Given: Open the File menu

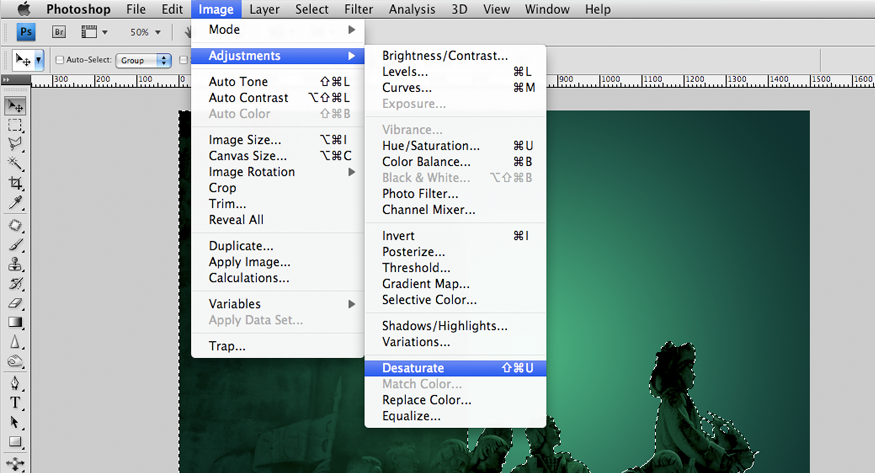Looking at the screenshot, I should [x=136, y=9].
